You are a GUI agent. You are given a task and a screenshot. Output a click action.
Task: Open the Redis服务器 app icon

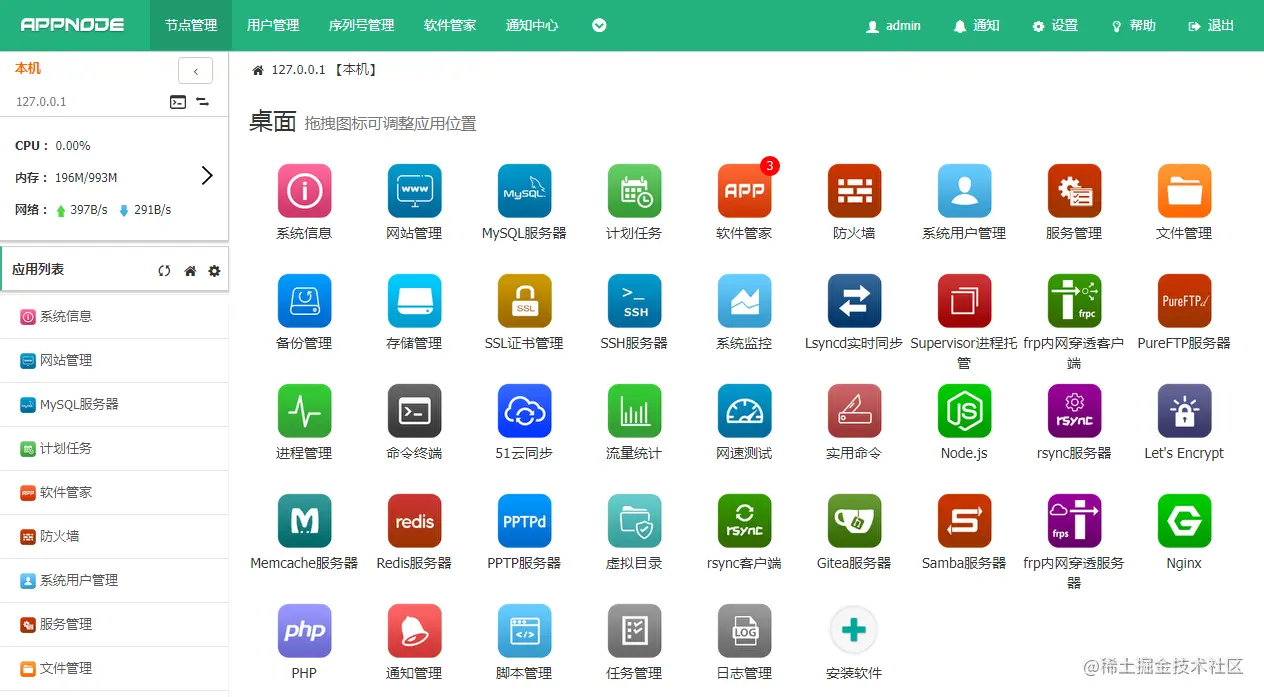[x=414, y=521]
